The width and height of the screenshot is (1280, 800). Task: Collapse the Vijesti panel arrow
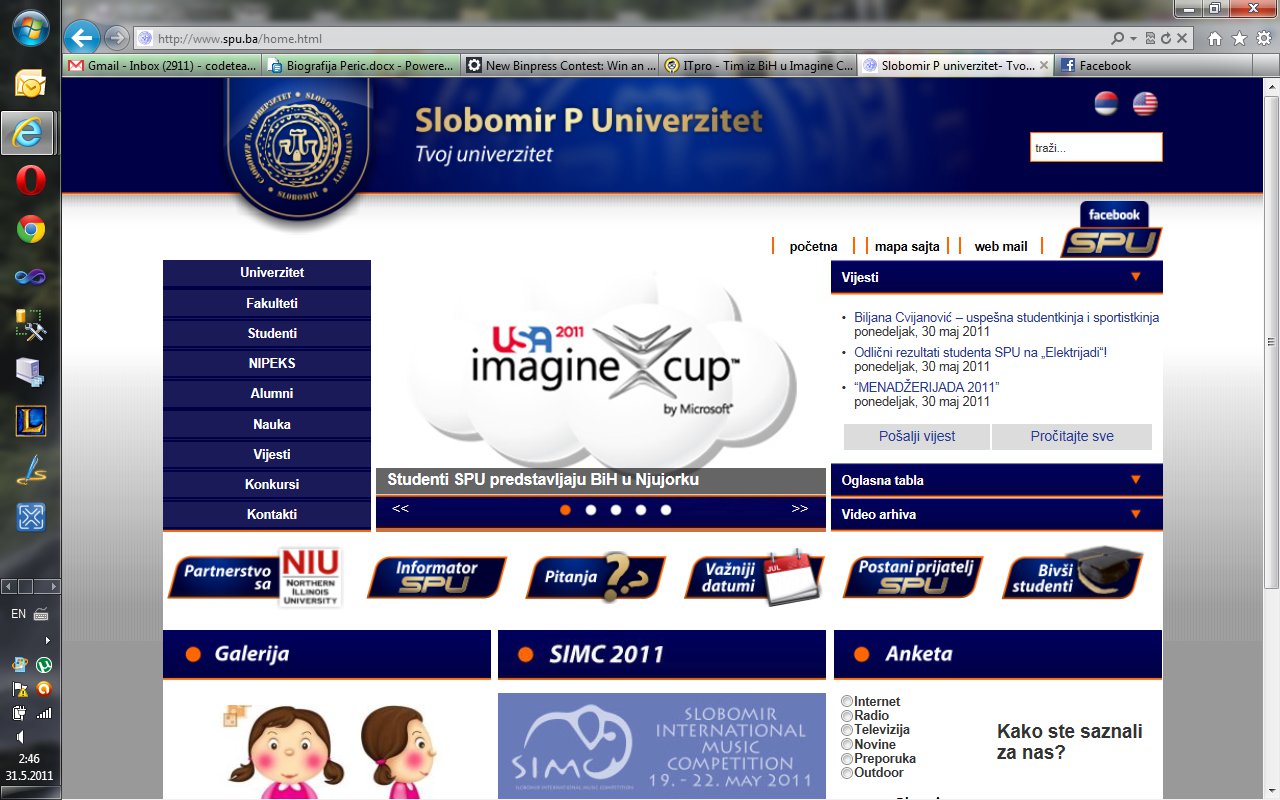coord(1135,277)
